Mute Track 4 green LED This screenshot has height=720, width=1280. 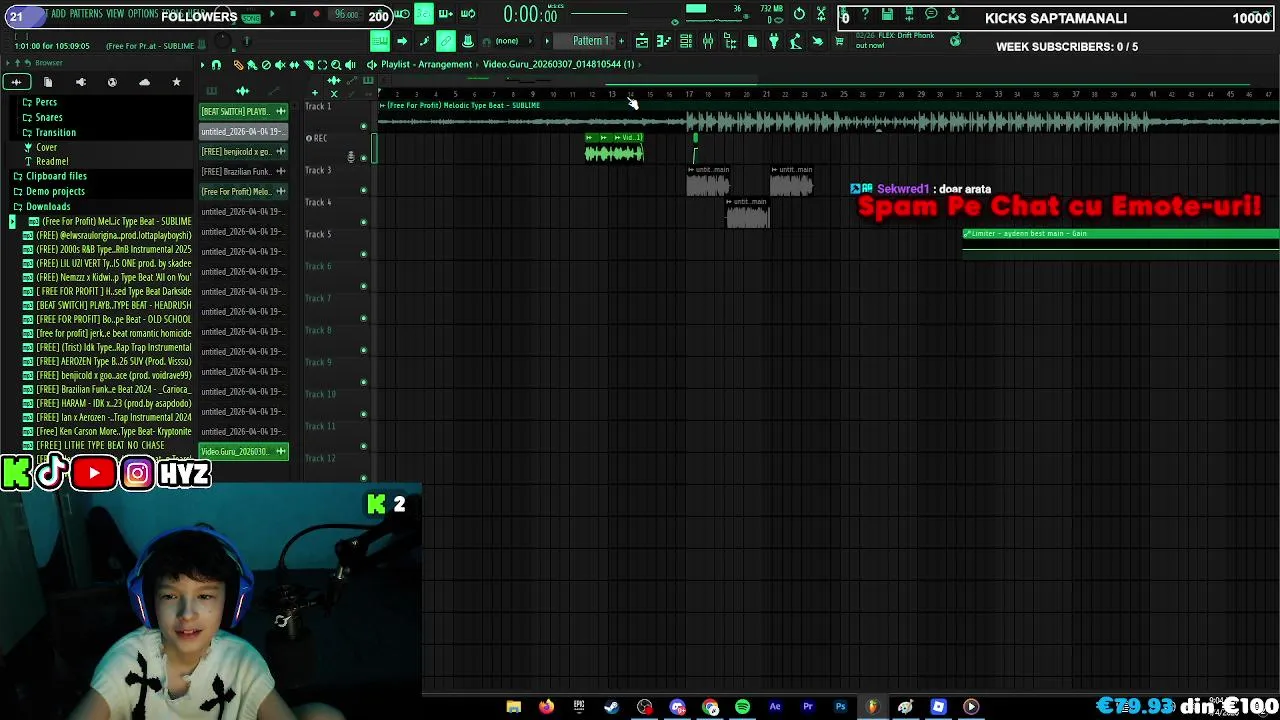(x=364, y=221)
